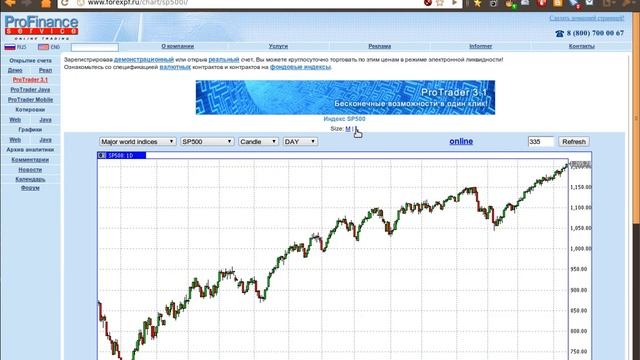Click the ProTrader 3.1 advertisement banner
The image size is (640, 360).
pyautogui.click(x=345, y=98)
